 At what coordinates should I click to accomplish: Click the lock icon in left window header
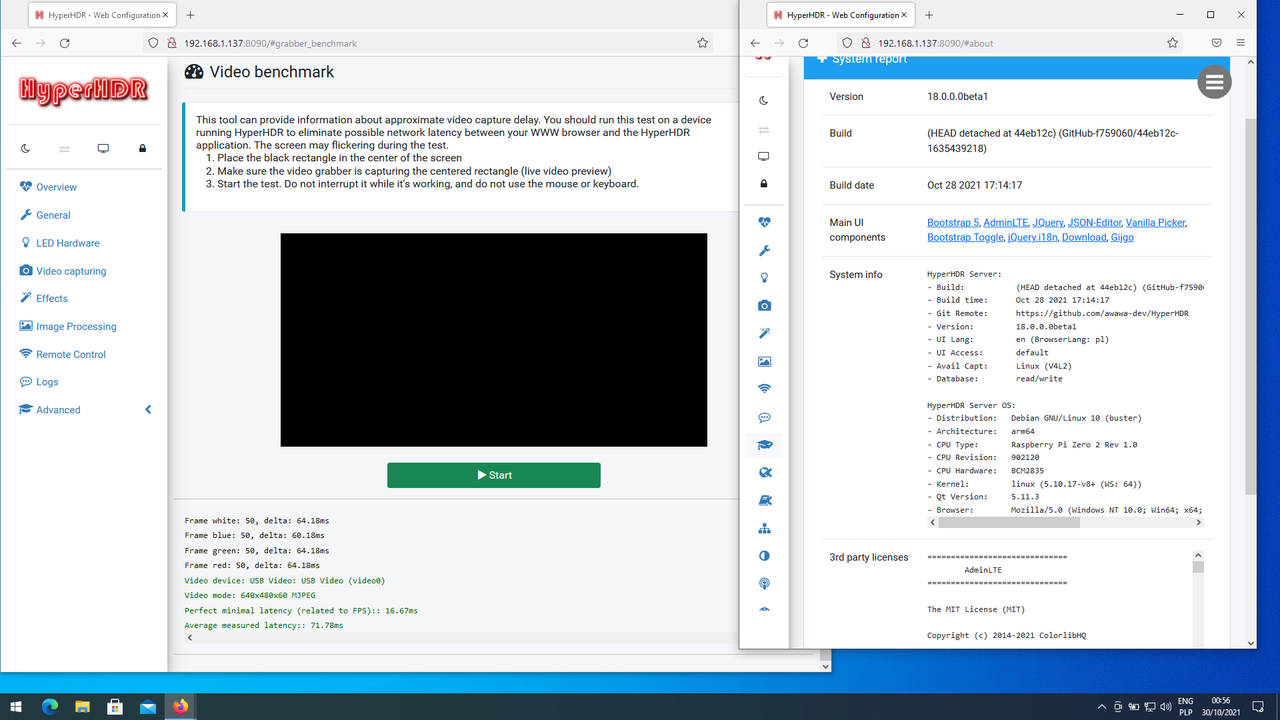click(x=142, y=149)
